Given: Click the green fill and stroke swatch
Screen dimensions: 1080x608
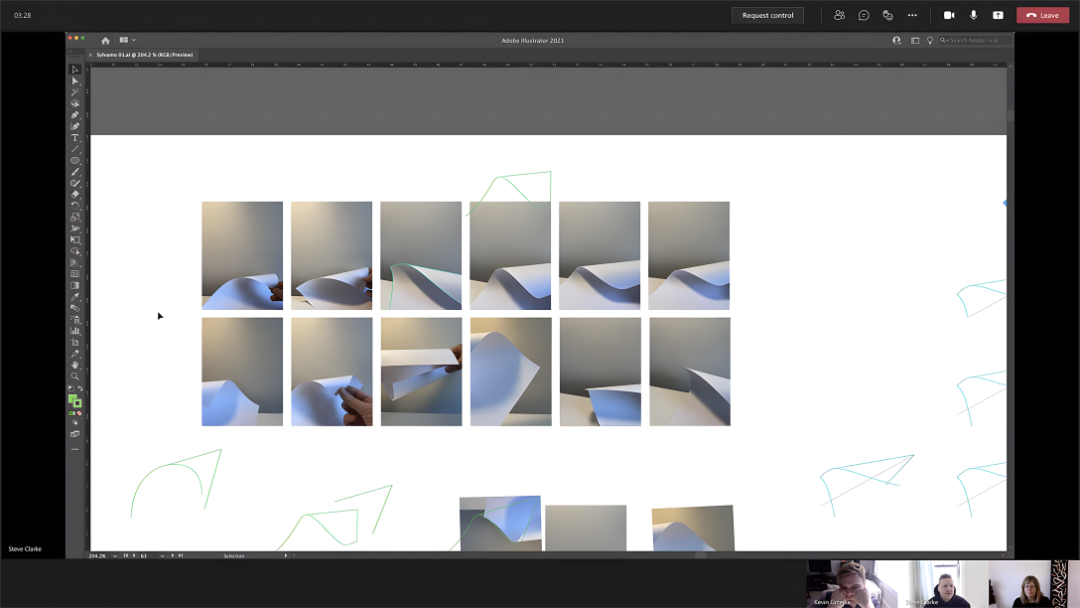Looking at the screenshot, I should coord(74,400).
